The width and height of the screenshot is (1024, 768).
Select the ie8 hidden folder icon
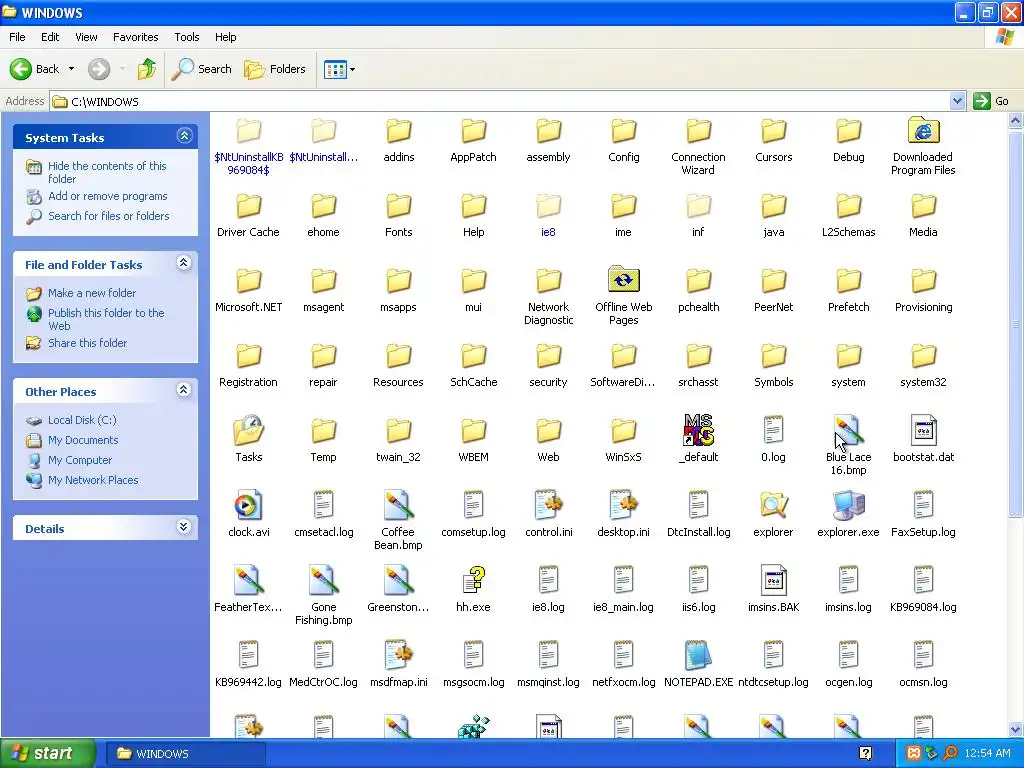[x=548, y=206]
